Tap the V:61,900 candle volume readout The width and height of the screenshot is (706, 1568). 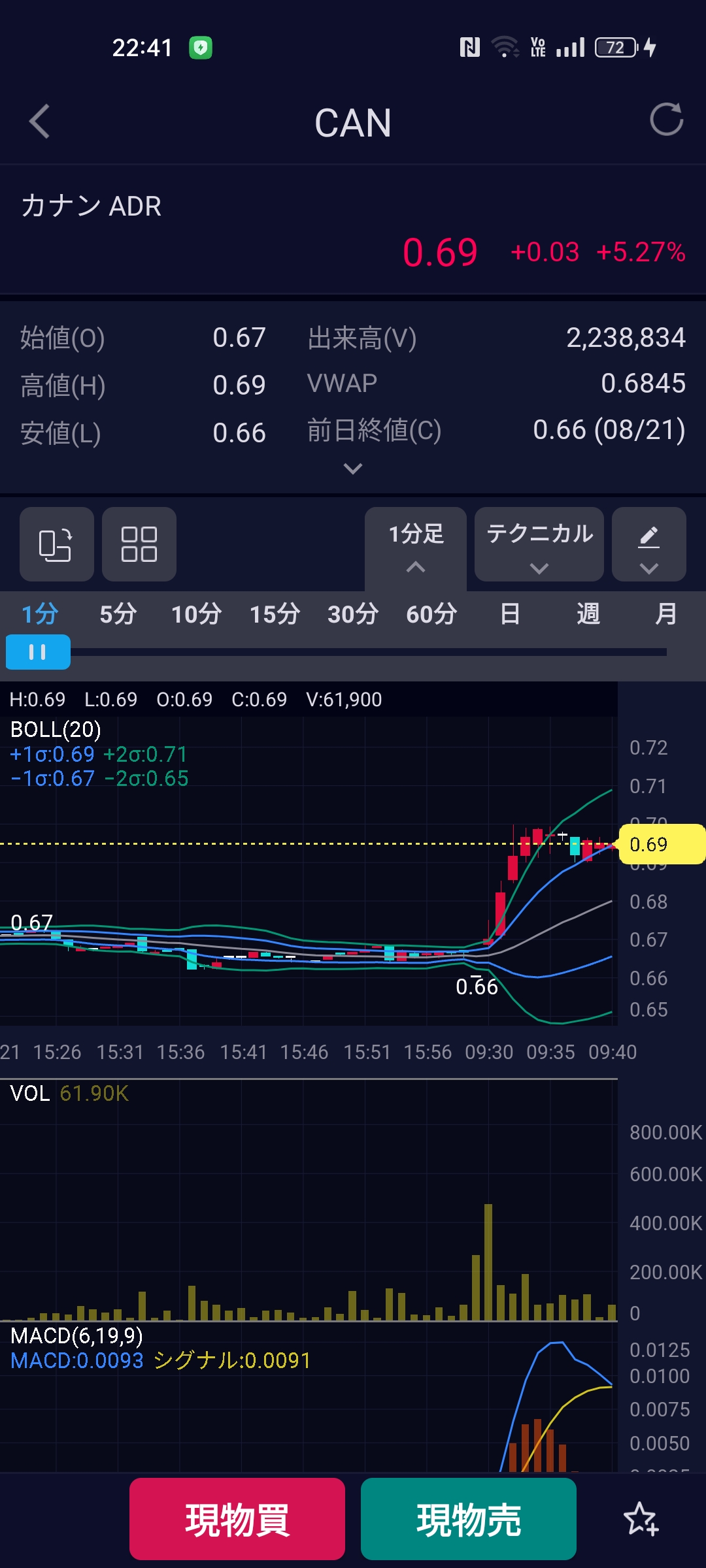click(344, 700)
